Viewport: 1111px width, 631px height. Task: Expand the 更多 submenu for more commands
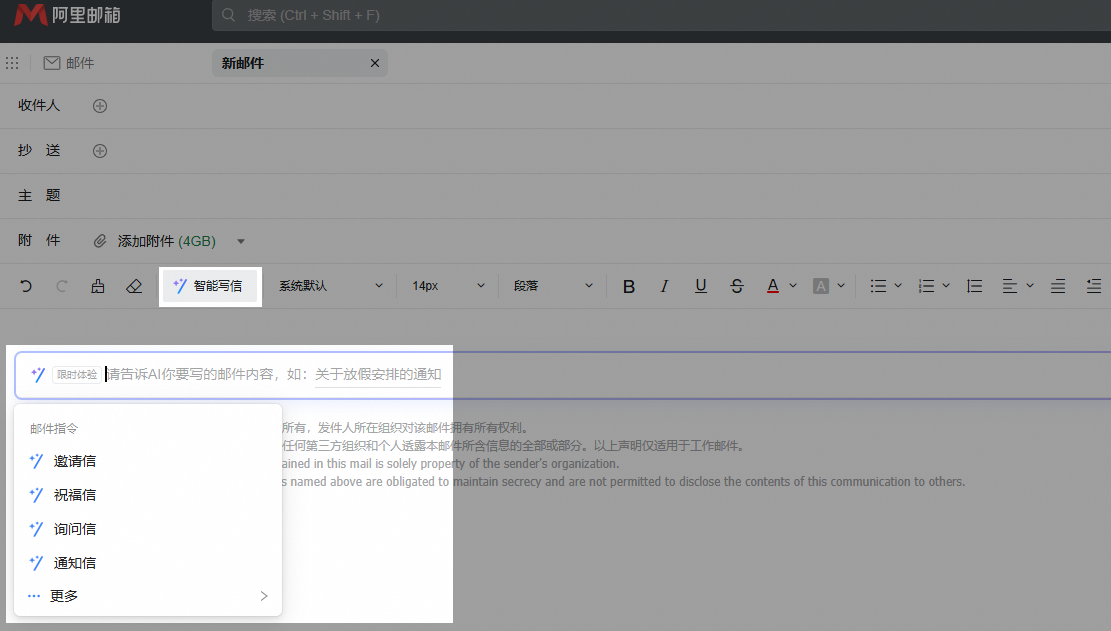click(x=148, y=596)
